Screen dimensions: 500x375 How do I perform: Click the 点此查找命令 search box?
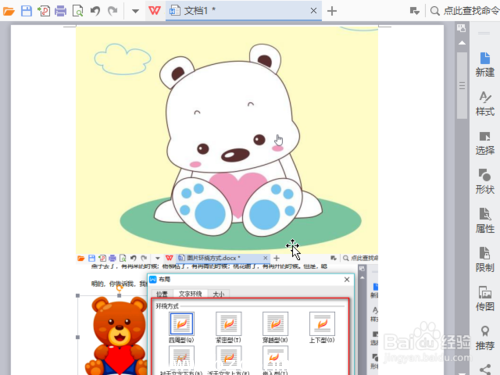click(x=471, y=11)
